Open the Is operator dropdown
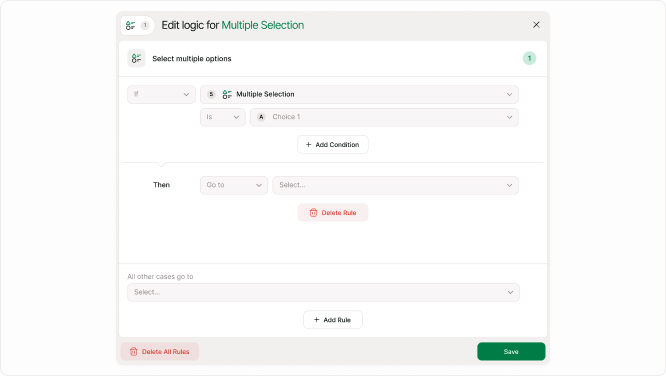 223,117
